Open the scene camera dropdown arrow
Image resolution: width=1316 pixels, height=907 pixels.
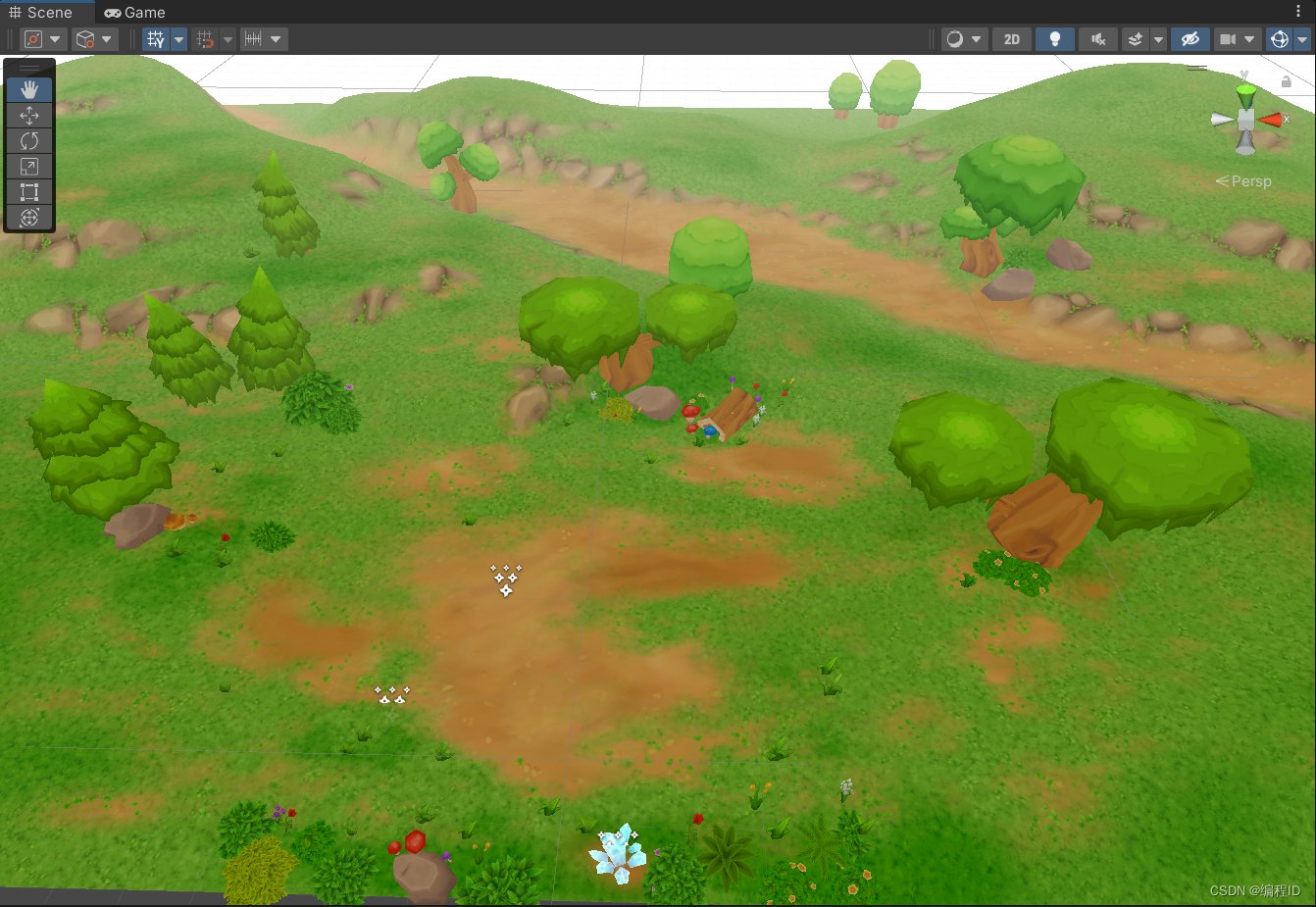point(1249,39)
